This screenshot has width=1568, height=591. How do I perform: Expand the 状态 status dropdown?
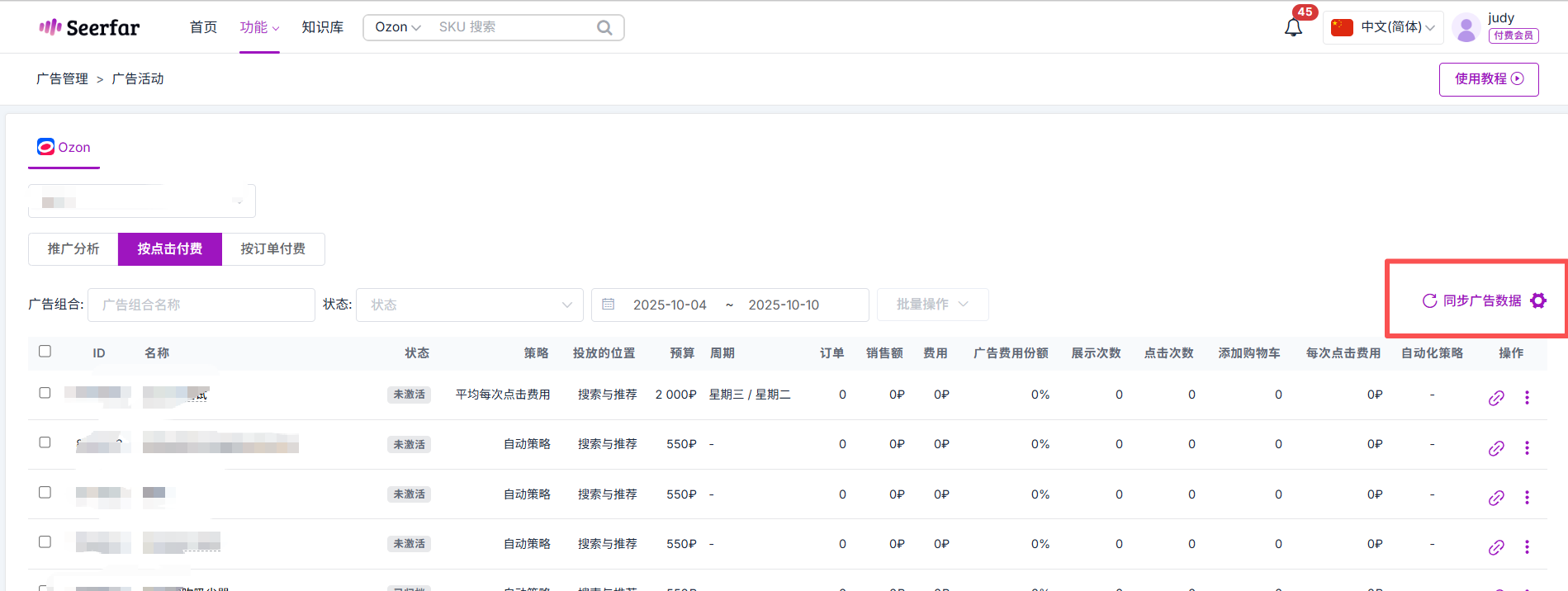(469, 305)
